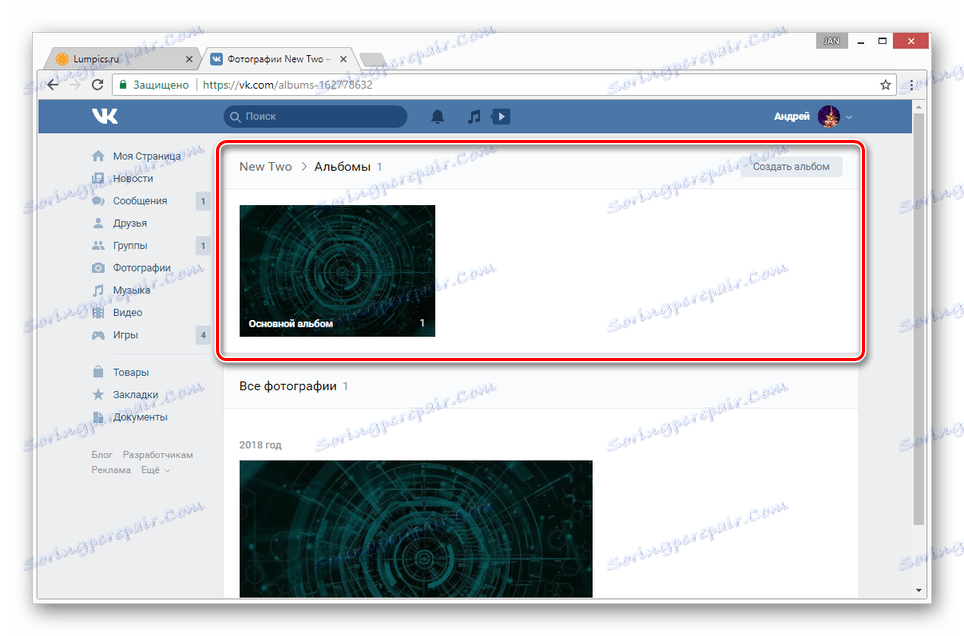This screenshot has height=636, width=964.
Task: Bookmark page with star icon
Action: pyautogui.click(x=885, y=85)
